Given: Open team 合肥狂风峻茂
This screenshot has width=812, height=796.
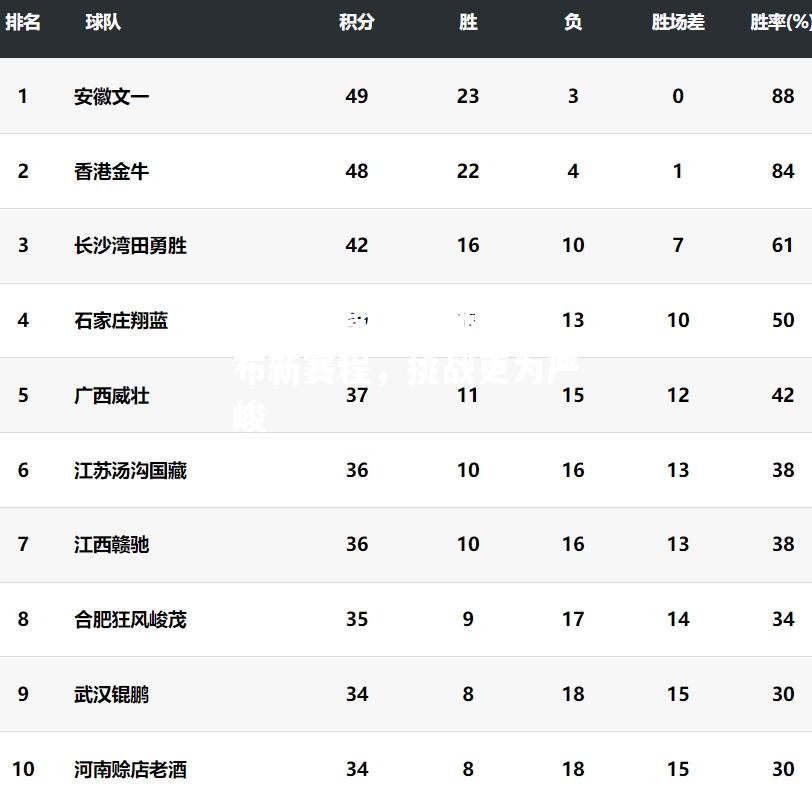Looking at the screenshot, I should [130, 619].
